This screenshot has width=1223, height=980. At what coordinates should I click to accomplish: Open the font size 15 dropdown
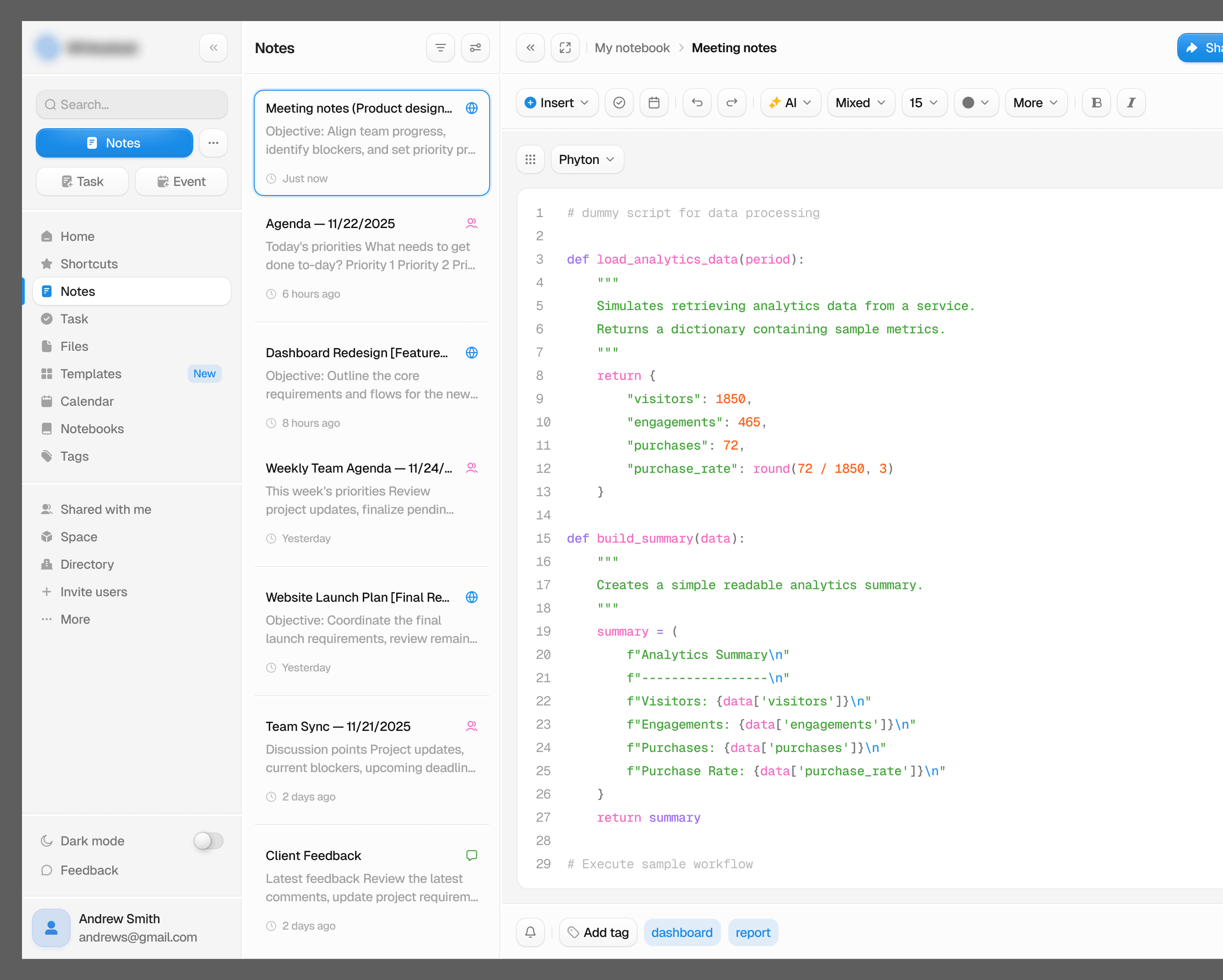[x=924, y=103]
